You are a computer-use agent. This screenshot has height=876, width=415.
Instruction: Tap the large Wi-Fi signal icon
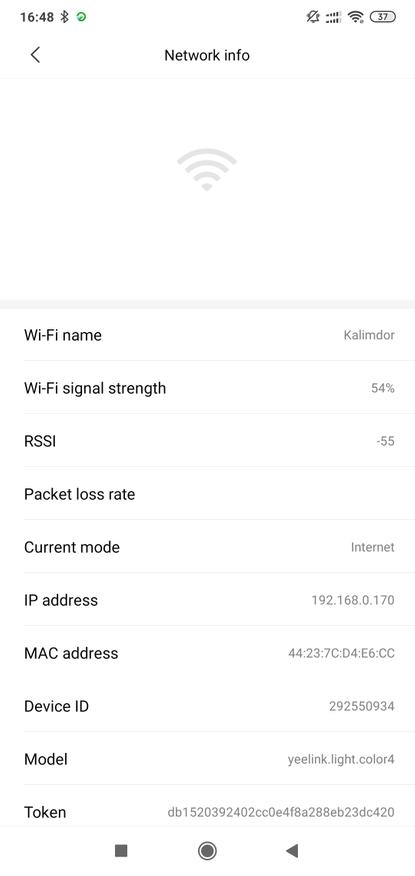pyautogui.click(x=207, y=170)
